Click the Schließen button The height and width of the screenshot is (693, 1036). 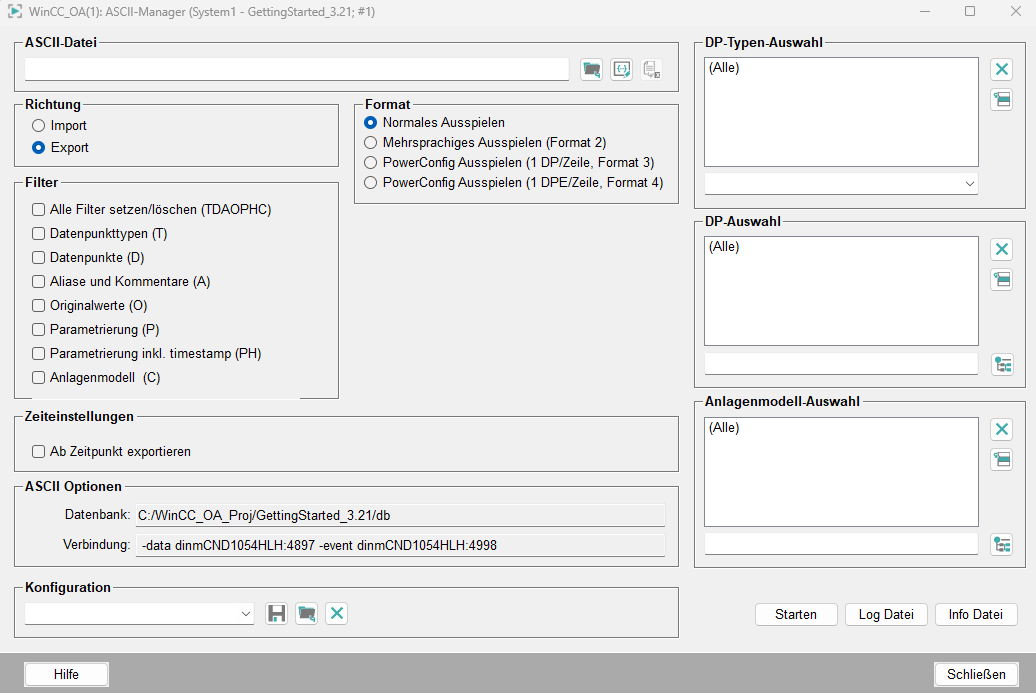click(x=976, y=675)
